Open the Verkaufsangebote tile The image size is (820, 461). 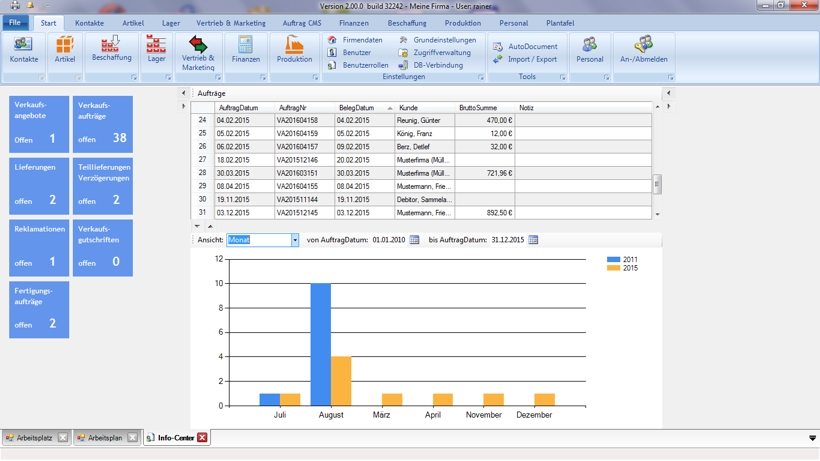pyautogui.click(x=39, y=124)
